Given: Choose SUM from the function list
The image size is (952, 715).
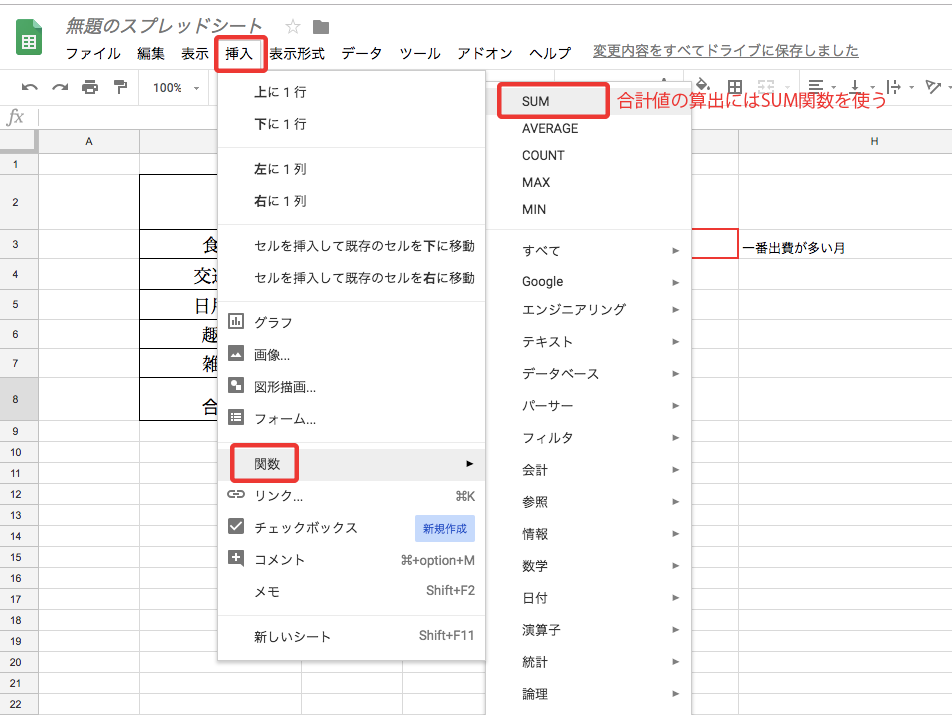Looking at the screenshot, I should tap(536, 101).
